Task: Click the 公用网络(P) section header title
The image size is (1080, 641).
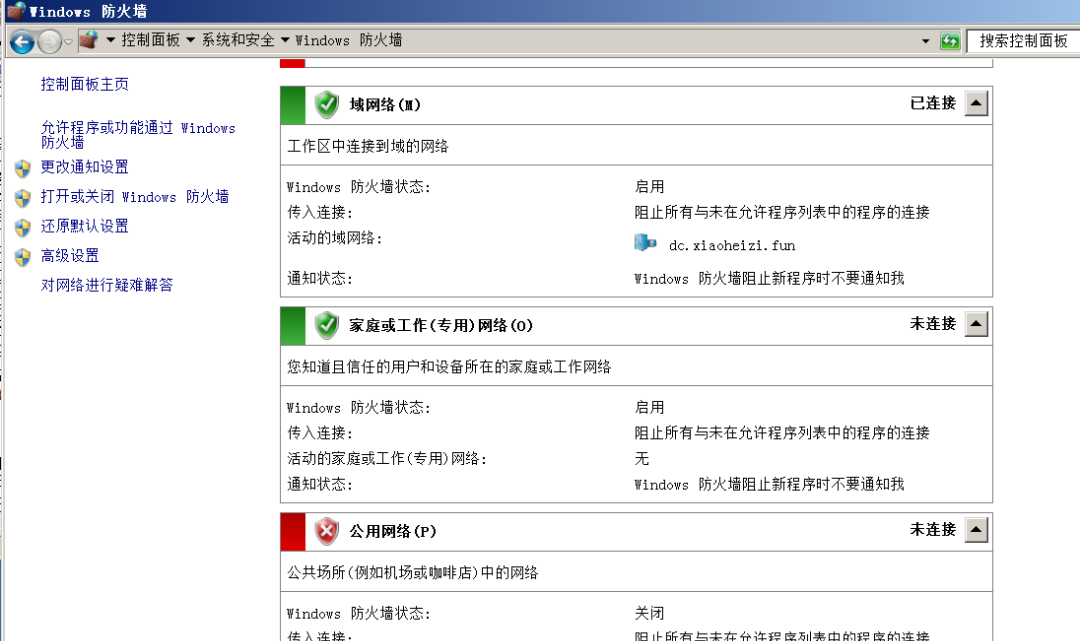Action: [393, 531]
